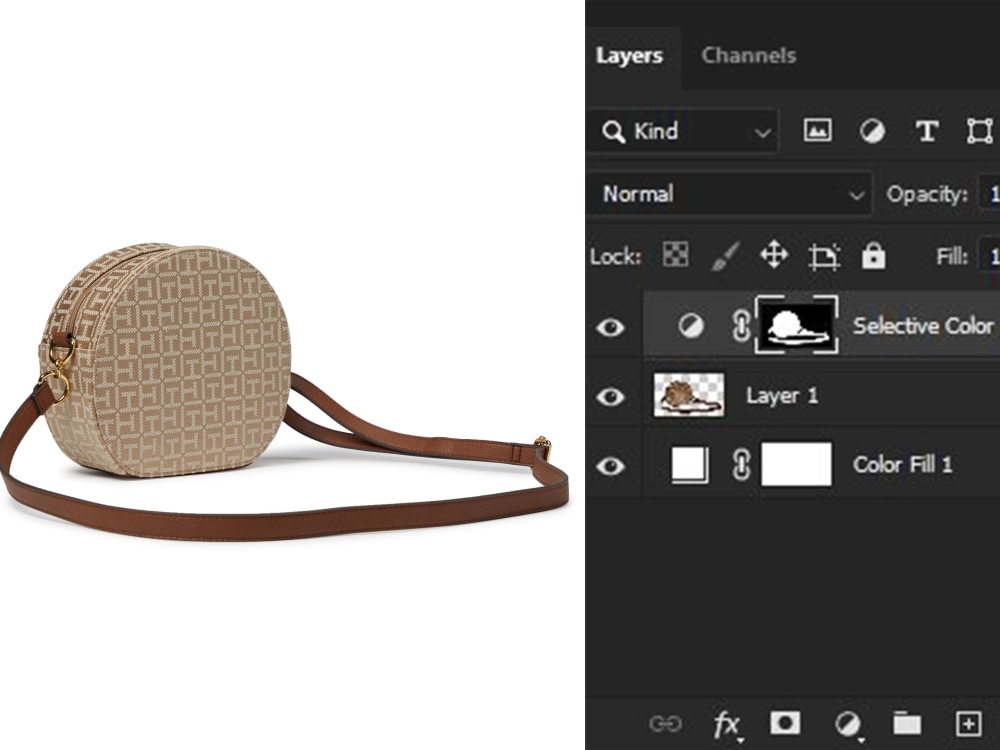The image size is (1000, 750).
Task: Create new fill or adjustment layer
Action: pos(847,724)
